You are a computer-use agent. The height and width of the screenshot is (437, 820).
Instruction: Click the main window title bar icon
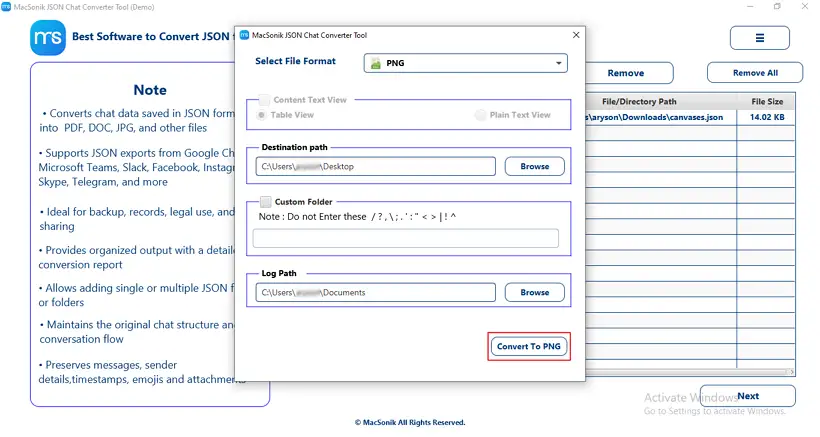[x=6, y=7]
